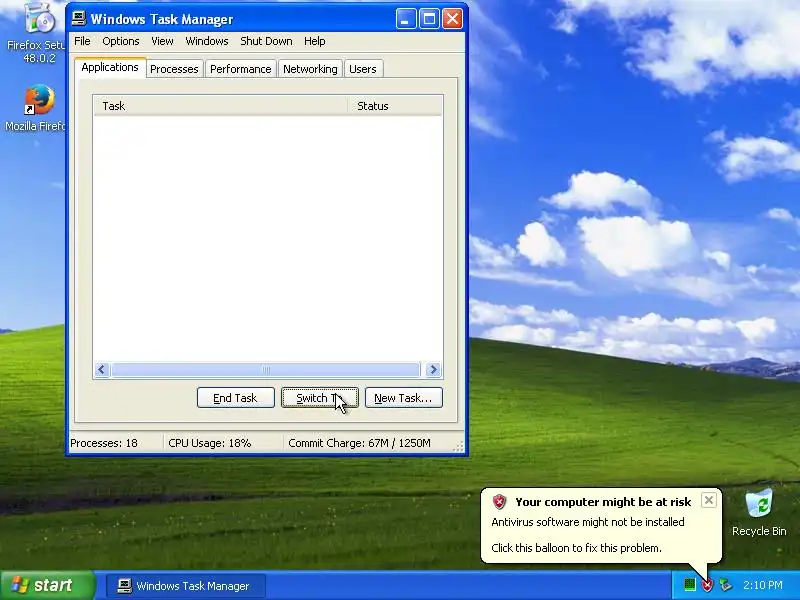Click Windows Task Manager taskbar button
This screenshot has width=800, height=600.
point(186,586)
